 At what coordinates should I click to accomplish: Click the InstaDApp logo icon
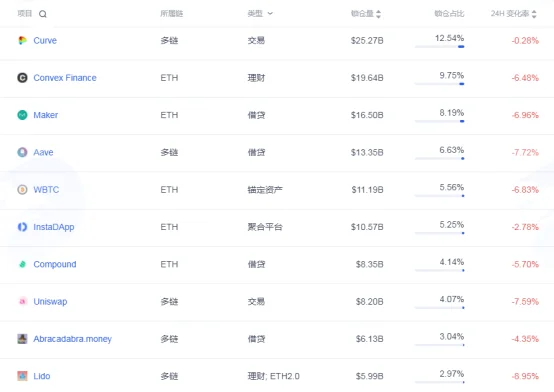point(22,227)
